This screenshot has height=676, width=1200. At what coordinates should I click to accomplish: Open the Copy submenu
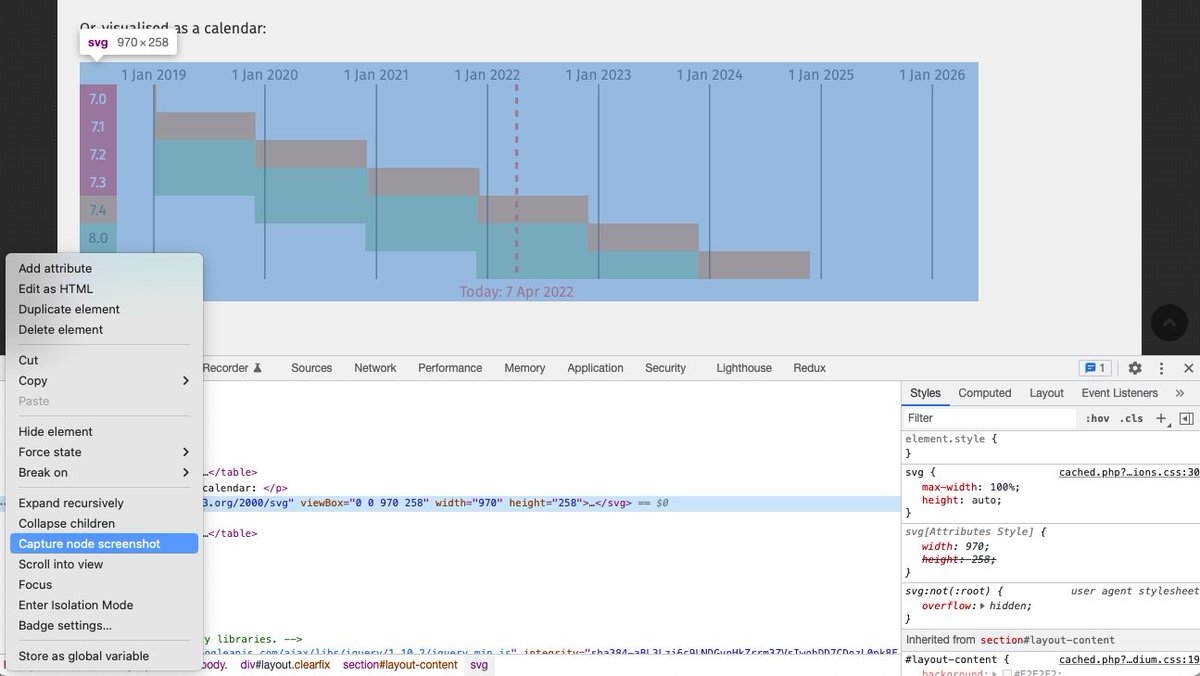[x=104, y=380]
